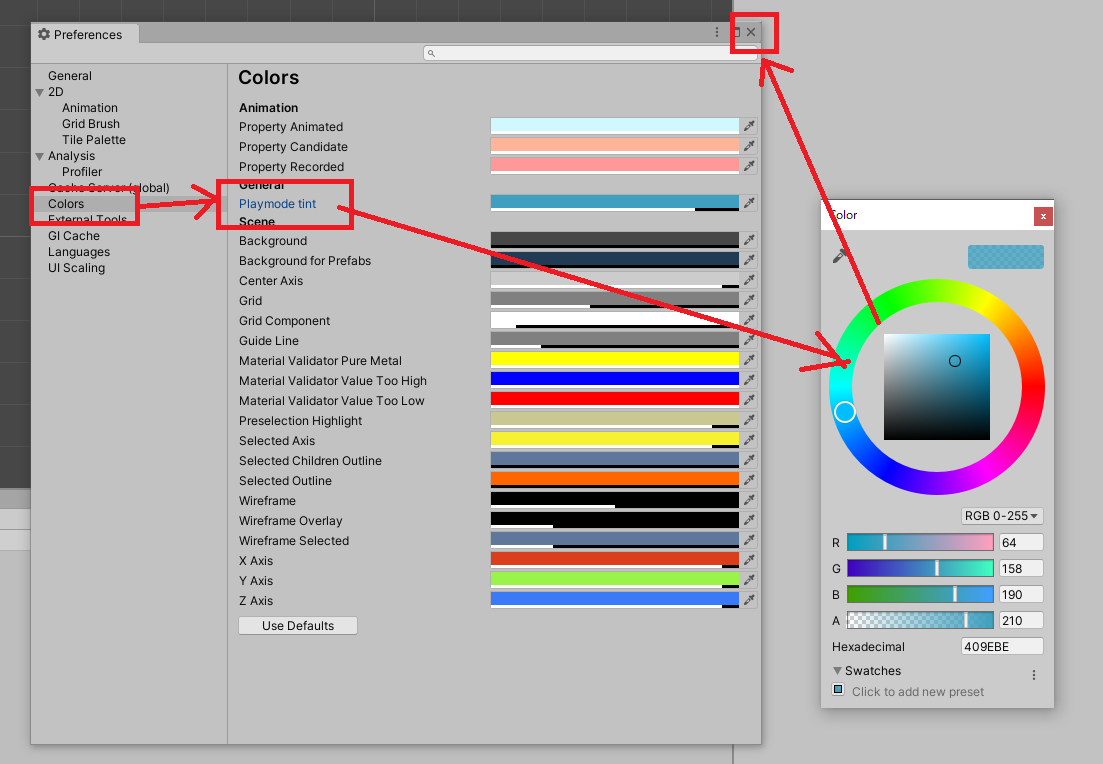Collapse the Analysis category in sidebar
This screenshot has height=764, width=1103.
coord(39,156)
